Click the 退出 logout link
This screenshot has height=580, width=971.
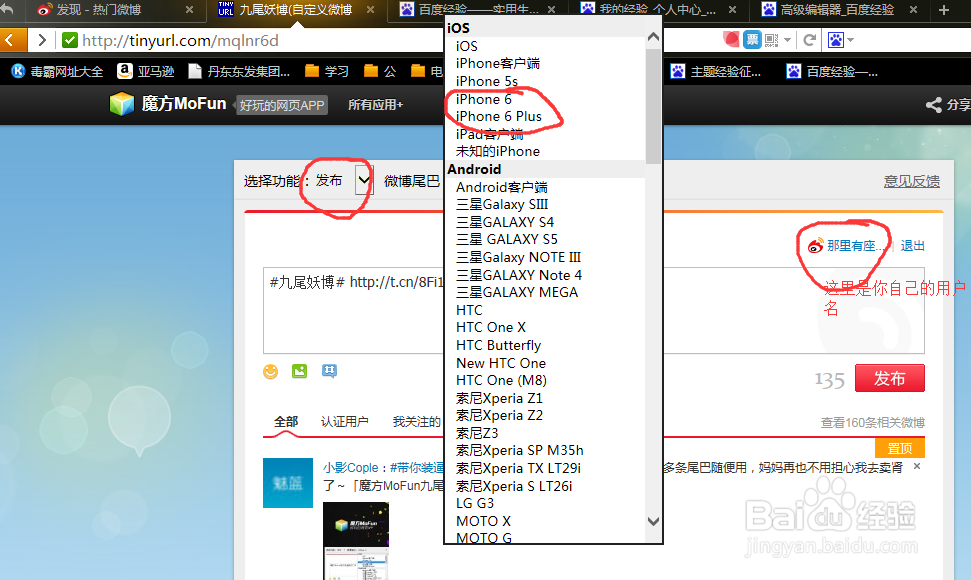pos(912,246)
